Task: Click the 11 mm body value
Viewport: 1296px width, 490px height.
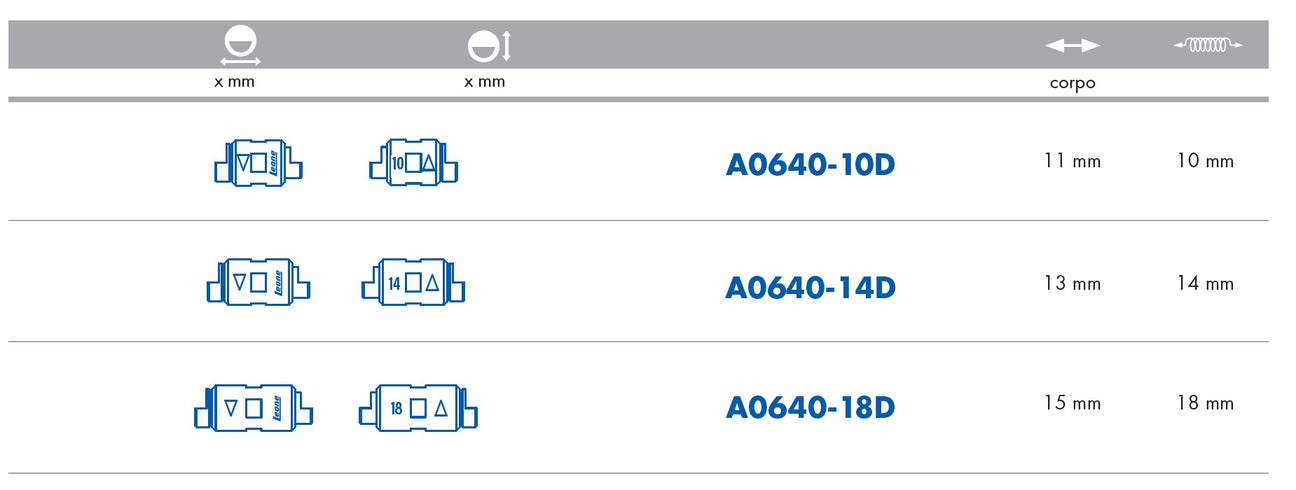Action: coord(1072,161)
